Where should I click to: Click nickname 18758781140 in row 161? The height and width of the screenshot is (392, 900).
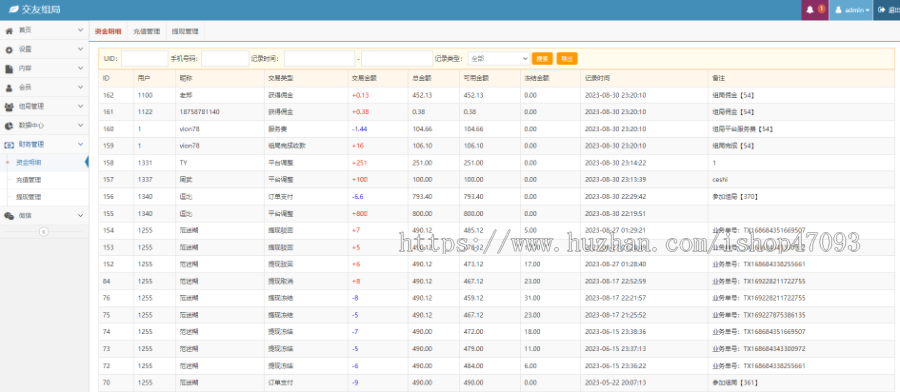click(x=199, y=112)
